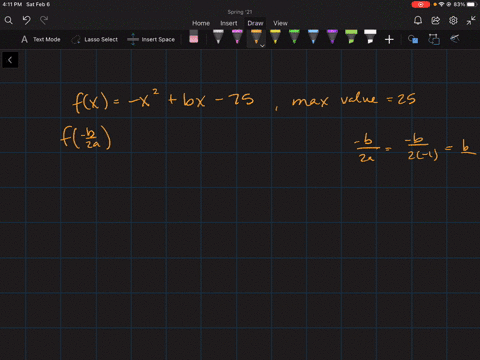Expand the page navigation back arrow
Viewport: 480px width, 360px height.
coord(10,60)
